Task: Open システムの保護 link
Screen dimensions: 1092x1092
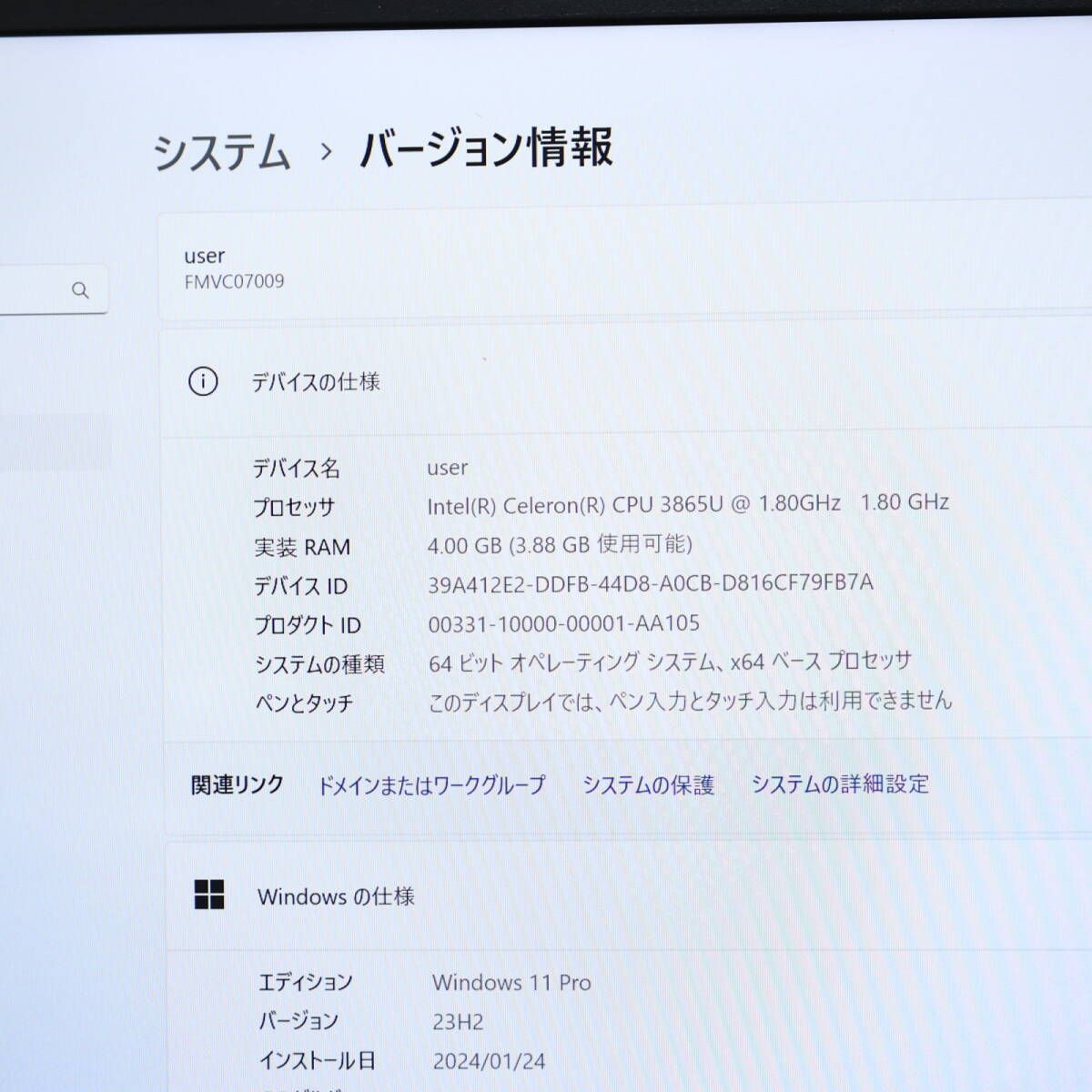Action: point(648,784)
